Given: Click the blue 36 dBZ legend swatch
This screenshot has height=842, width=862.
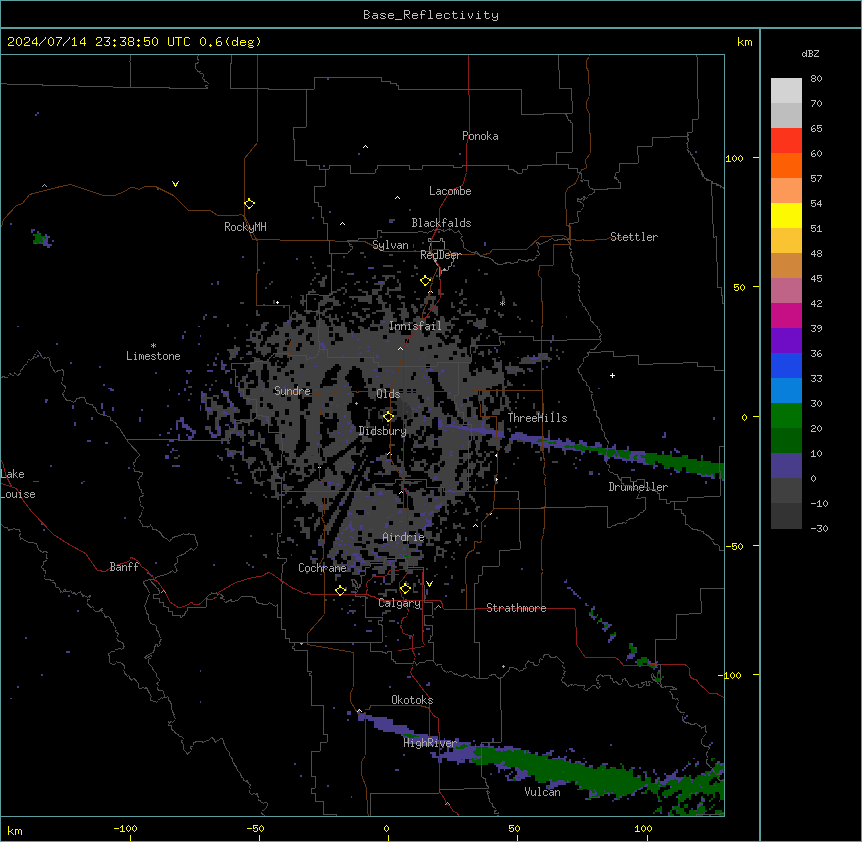Looking at the screenshot, I should coord(786,365).
